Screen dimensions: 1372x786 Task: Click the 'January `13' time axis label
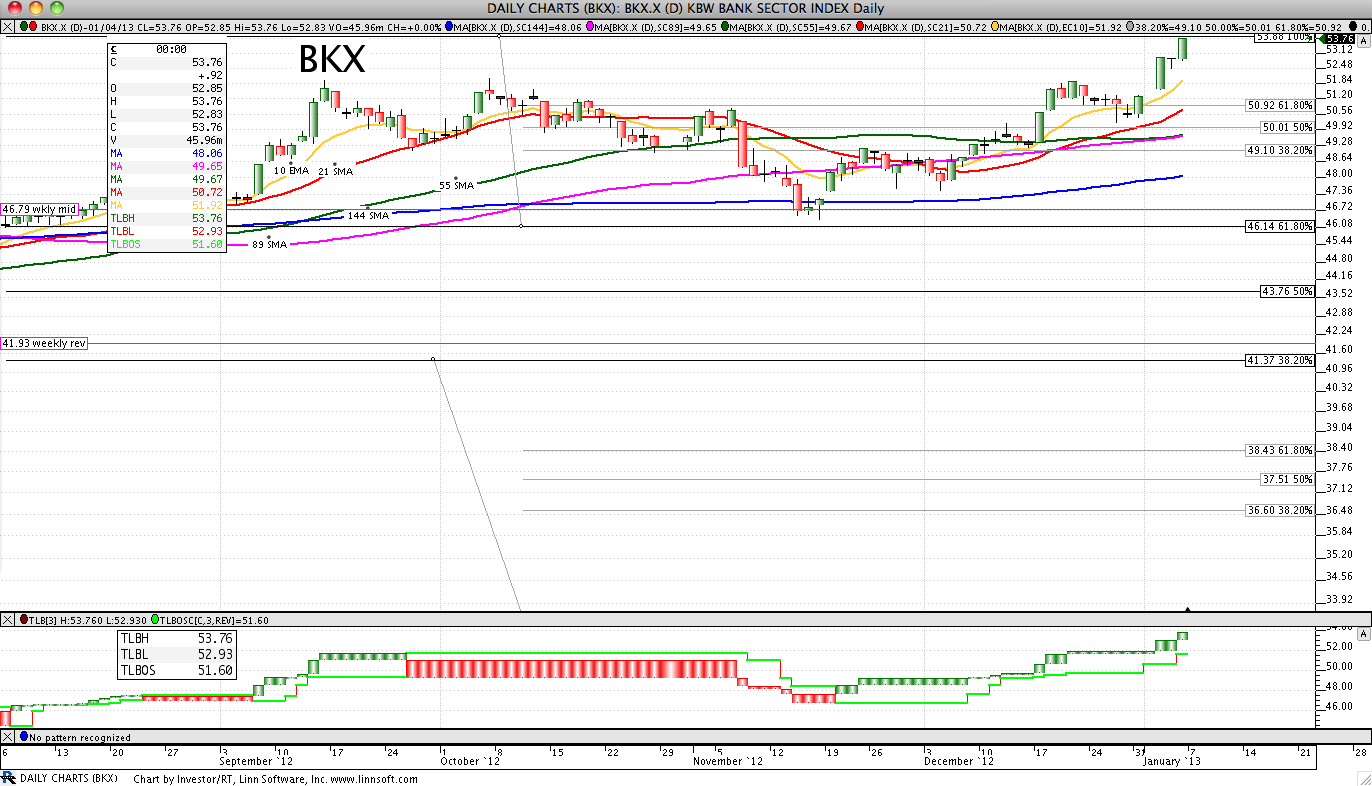pyautogui.click(x=1172, y=761)
